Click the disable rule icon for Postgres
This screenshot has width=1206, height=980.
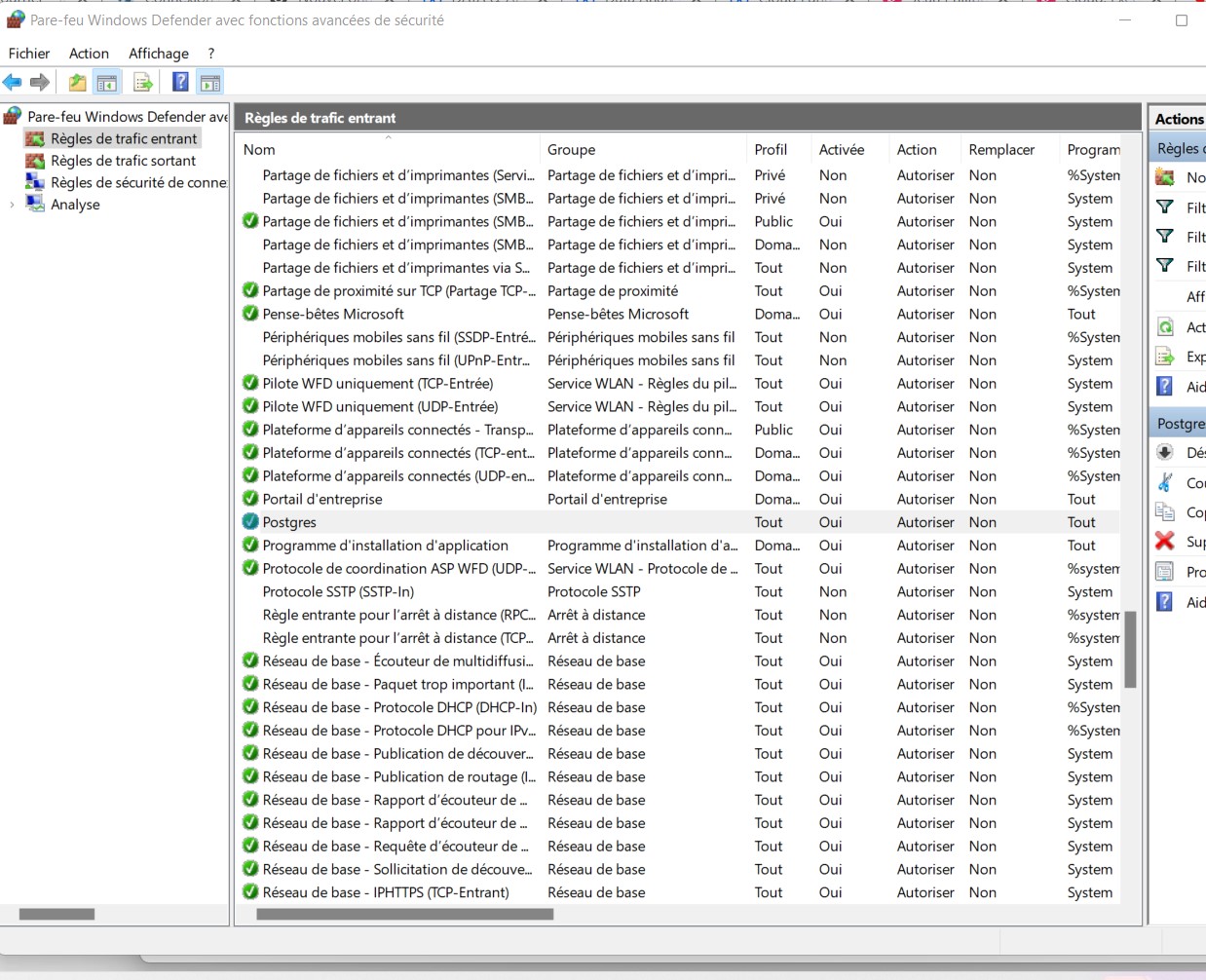pyautogui.click(x=1165, y=452)
